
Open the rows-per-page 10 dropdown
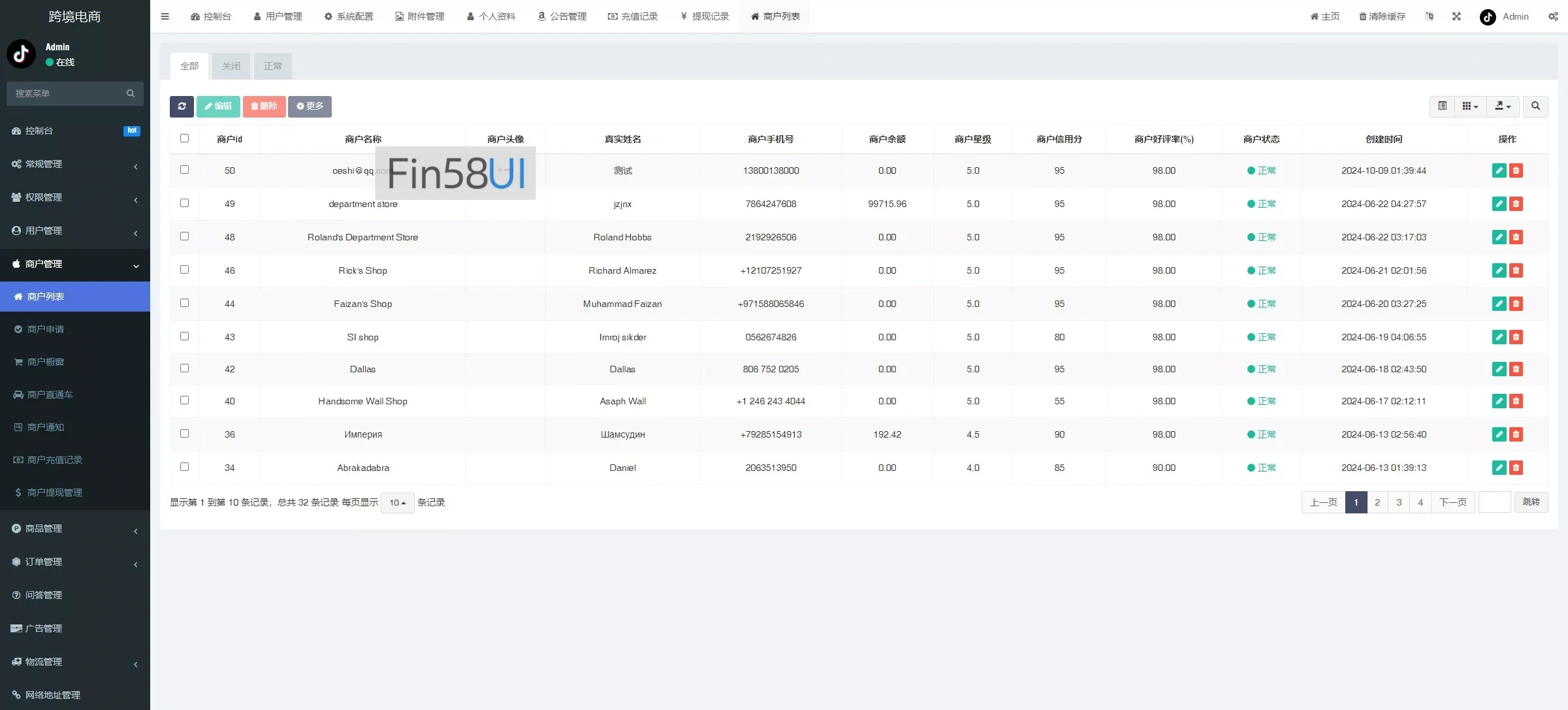[397, 502]
